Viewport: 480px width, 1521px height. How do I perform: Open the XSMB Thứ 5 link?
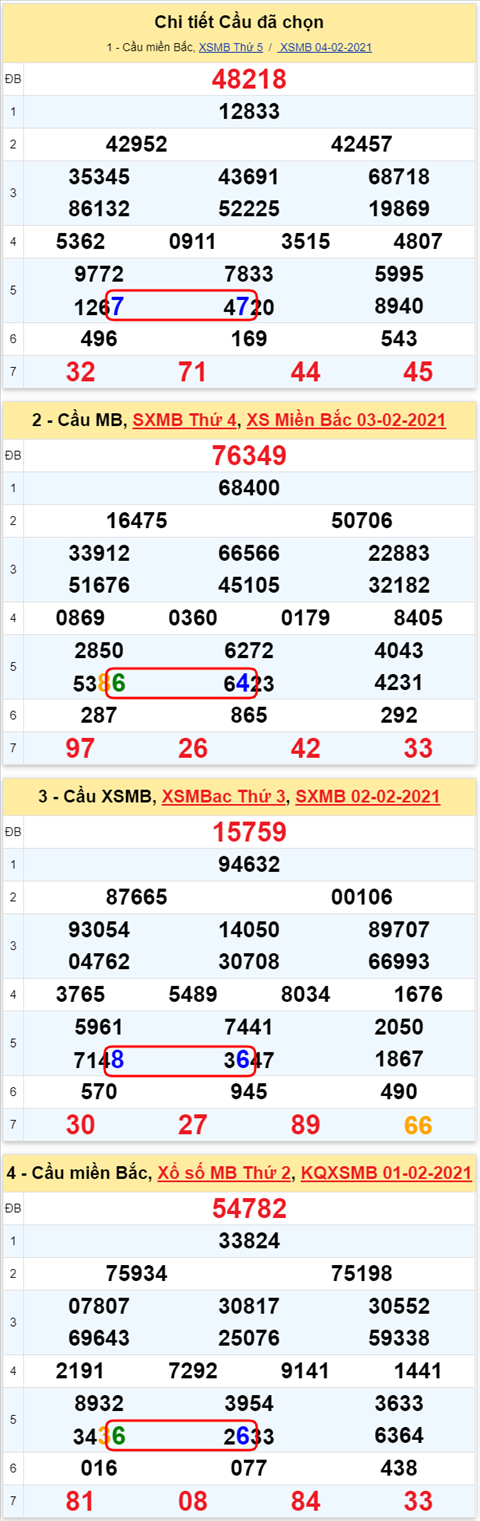click(x=231, y=47)
